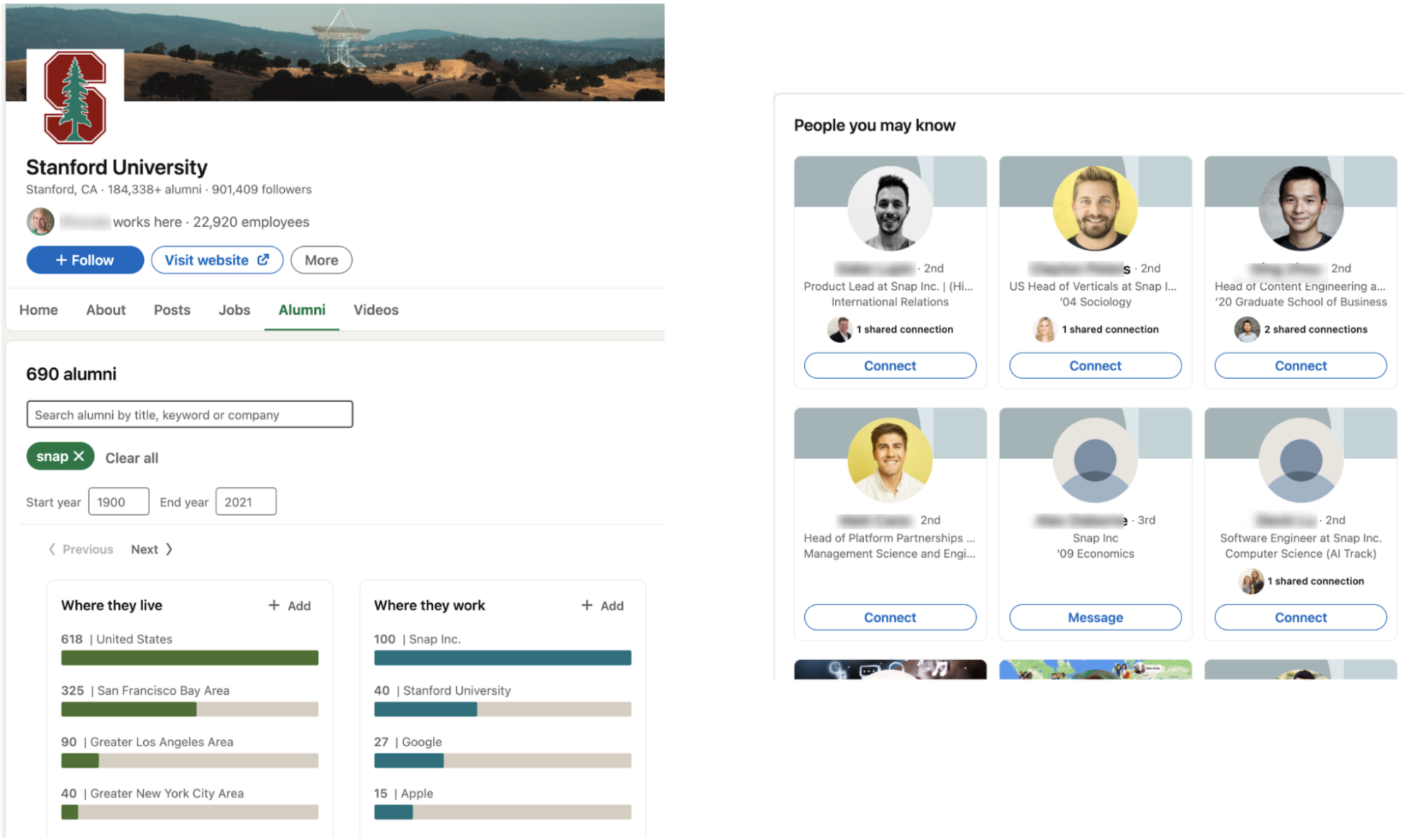Click the external link icon on Visit website
This screenshot has height=840, width=1410.
pyautogui.click(x=263, y=260)
